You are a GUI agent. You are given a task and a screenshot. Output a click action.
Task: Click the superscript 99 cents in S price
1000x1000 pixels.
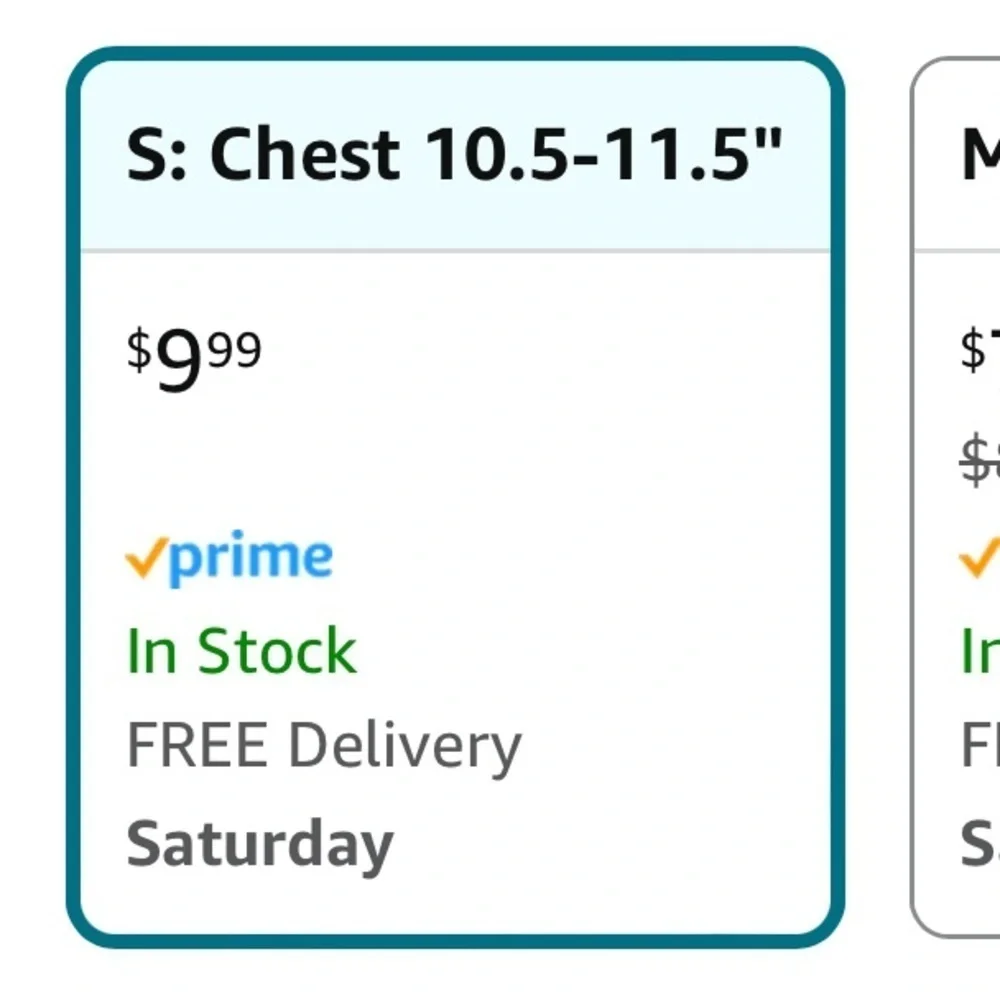click(x=235, y=349)
